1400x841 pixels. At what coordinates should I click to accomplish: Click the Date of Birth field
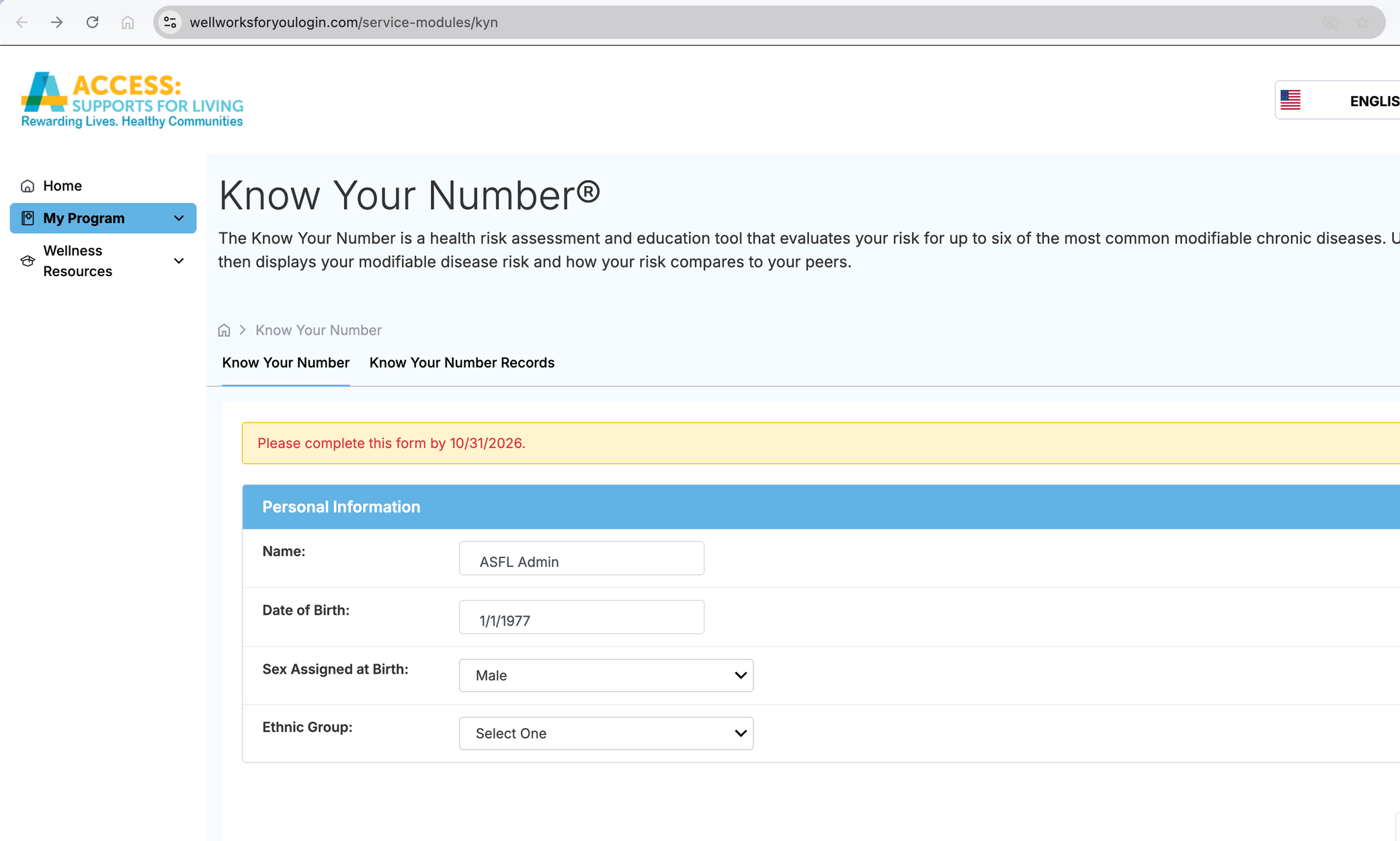(581, 617)
